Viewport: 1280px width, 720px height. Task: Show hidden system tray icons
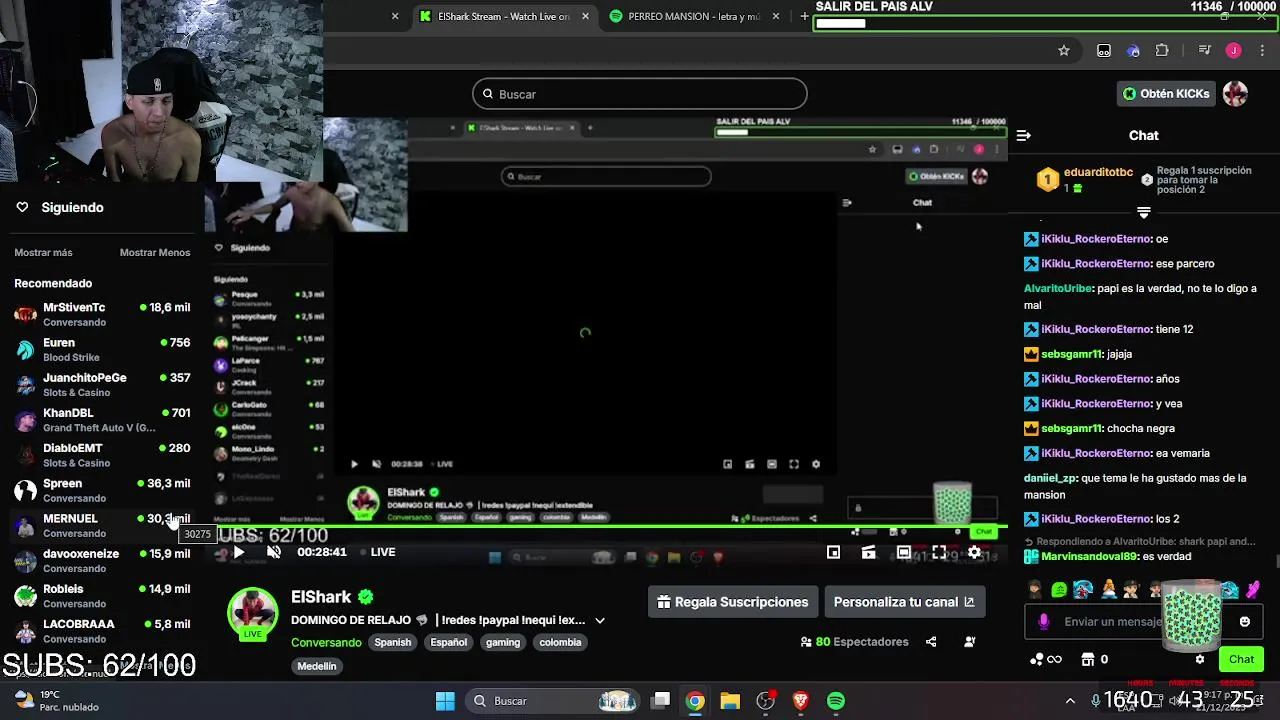(1070, 701)
